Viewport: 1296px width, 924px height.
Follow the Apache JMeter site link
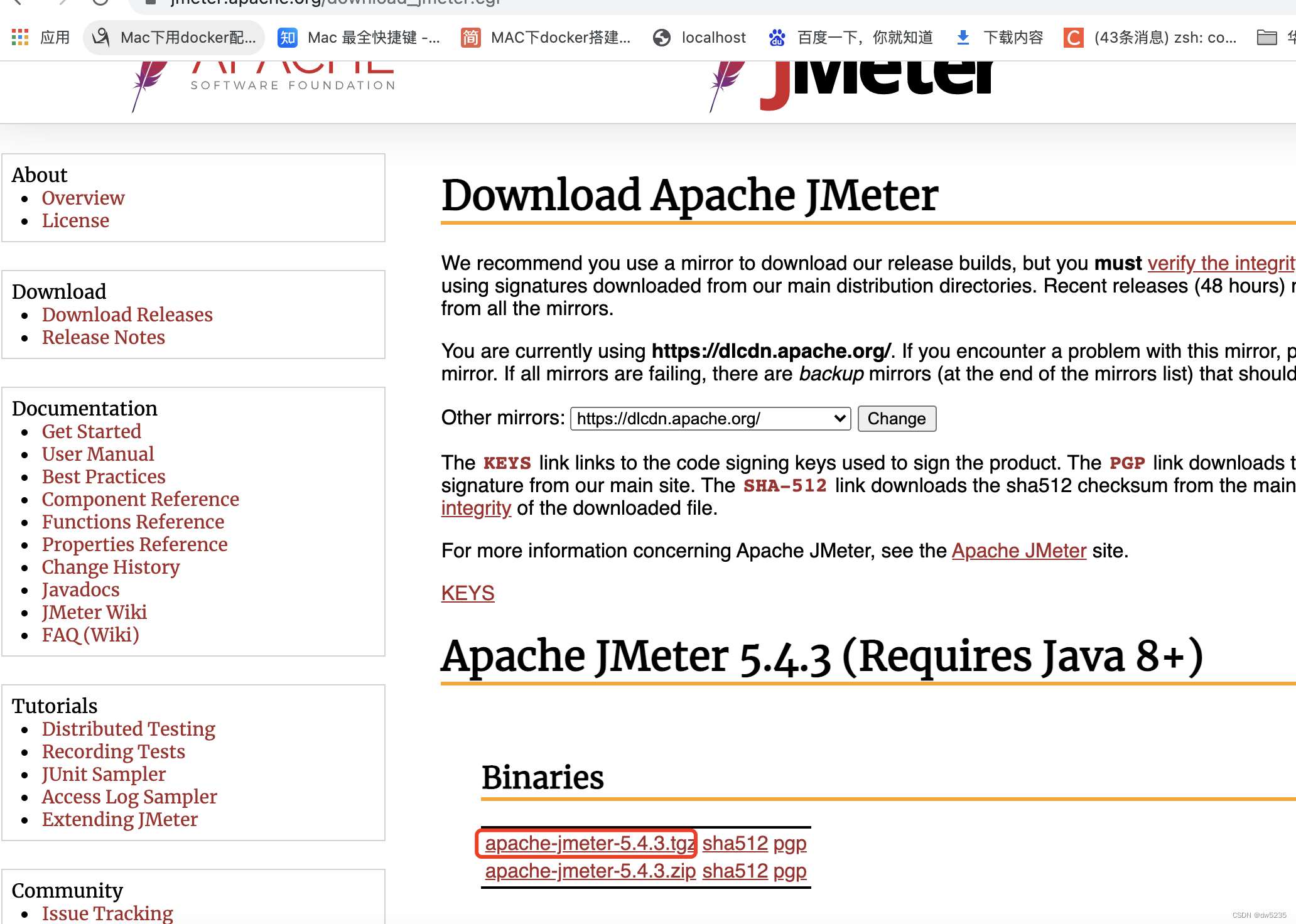1019,551
